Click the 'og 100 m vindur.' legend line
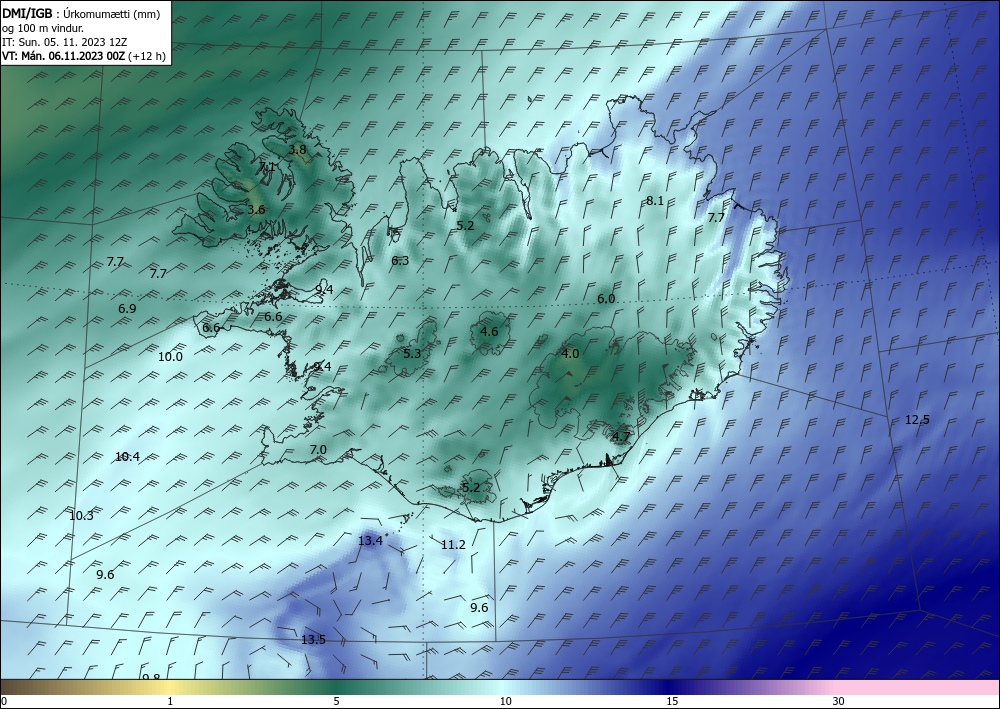Viewport: 1000px width, 709px height. [43, 28]
